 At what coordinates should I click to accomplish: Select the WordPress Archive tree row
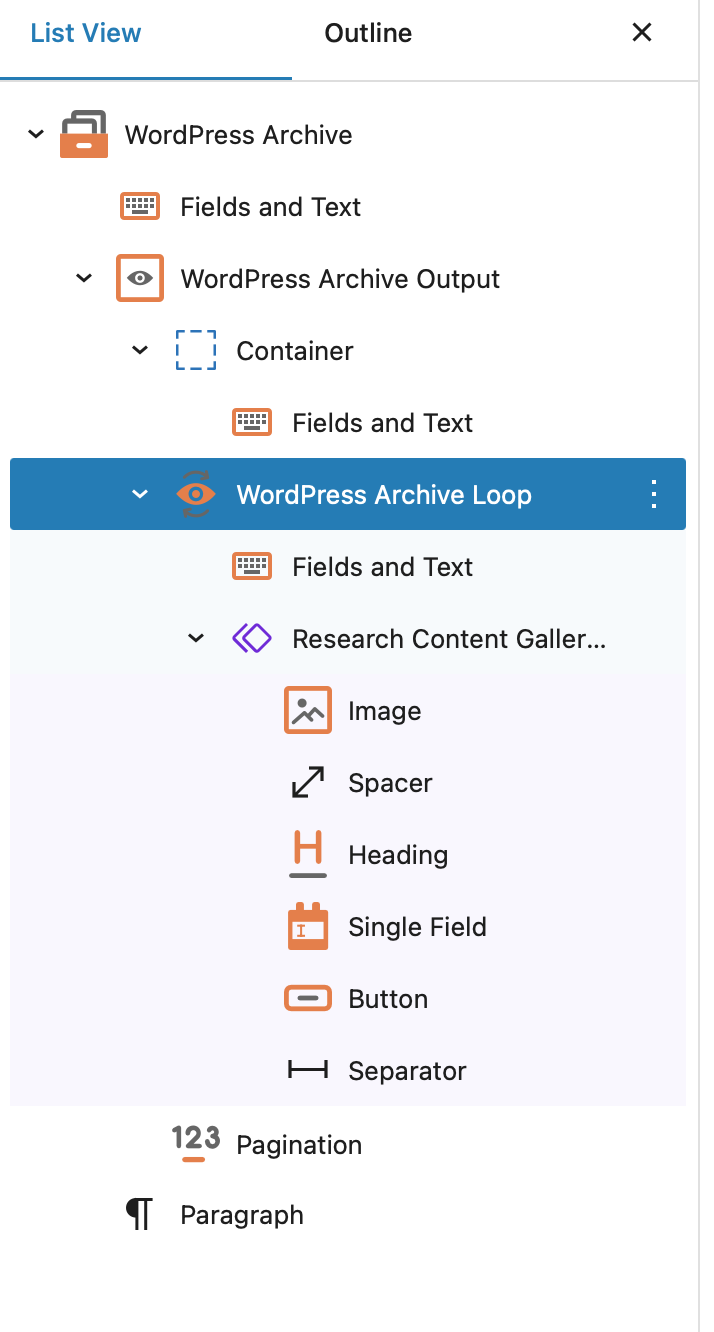(x=348, y=135)
